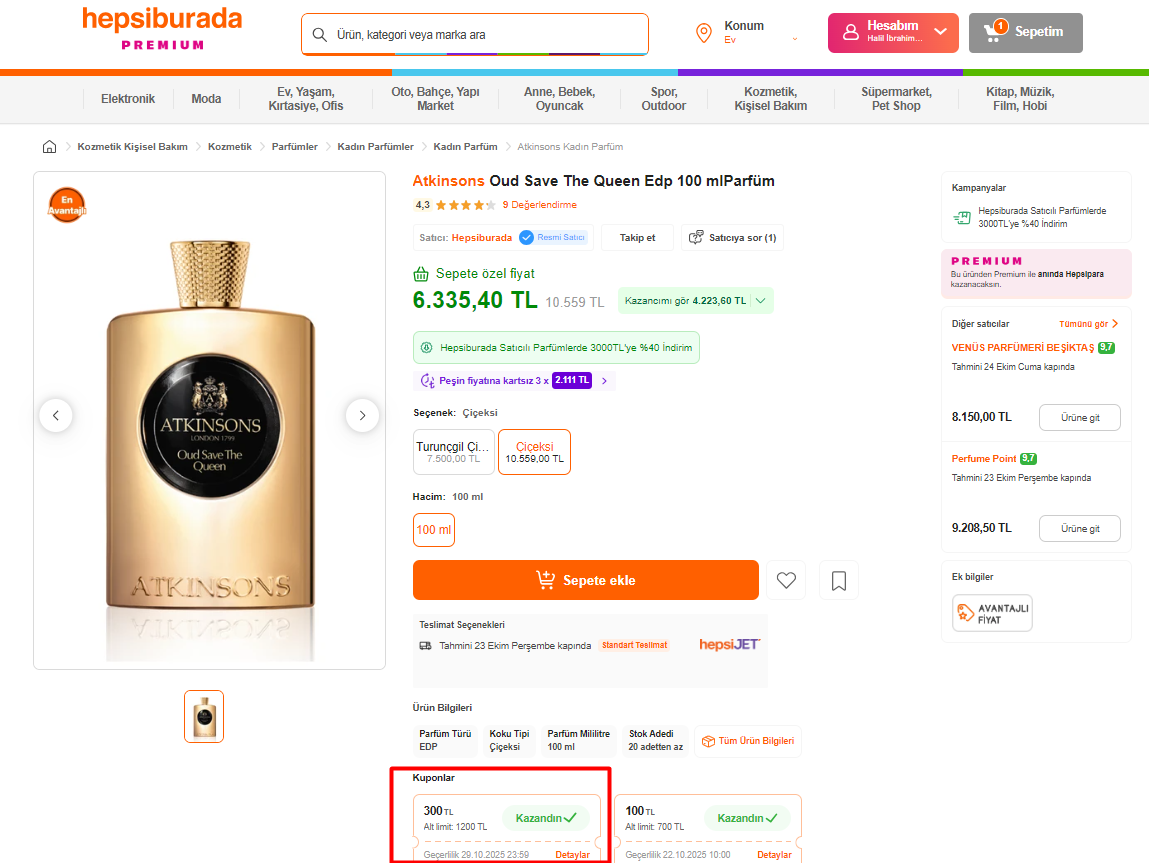Select the Turunçgil scent option
1149x863 pixels.
click(x=454, y=452)
